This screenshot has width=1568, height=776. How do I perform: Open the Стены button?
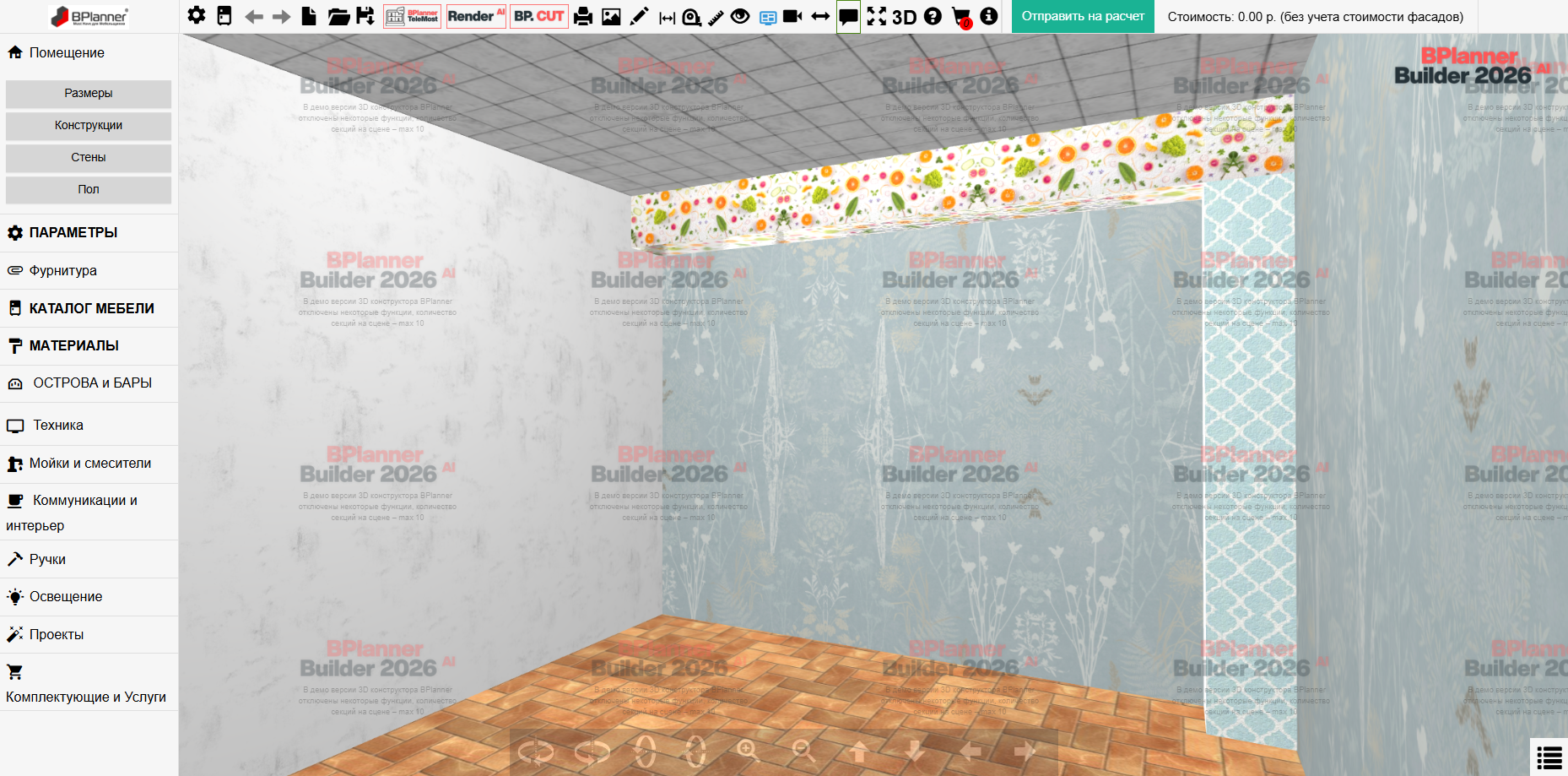(89, 157)
